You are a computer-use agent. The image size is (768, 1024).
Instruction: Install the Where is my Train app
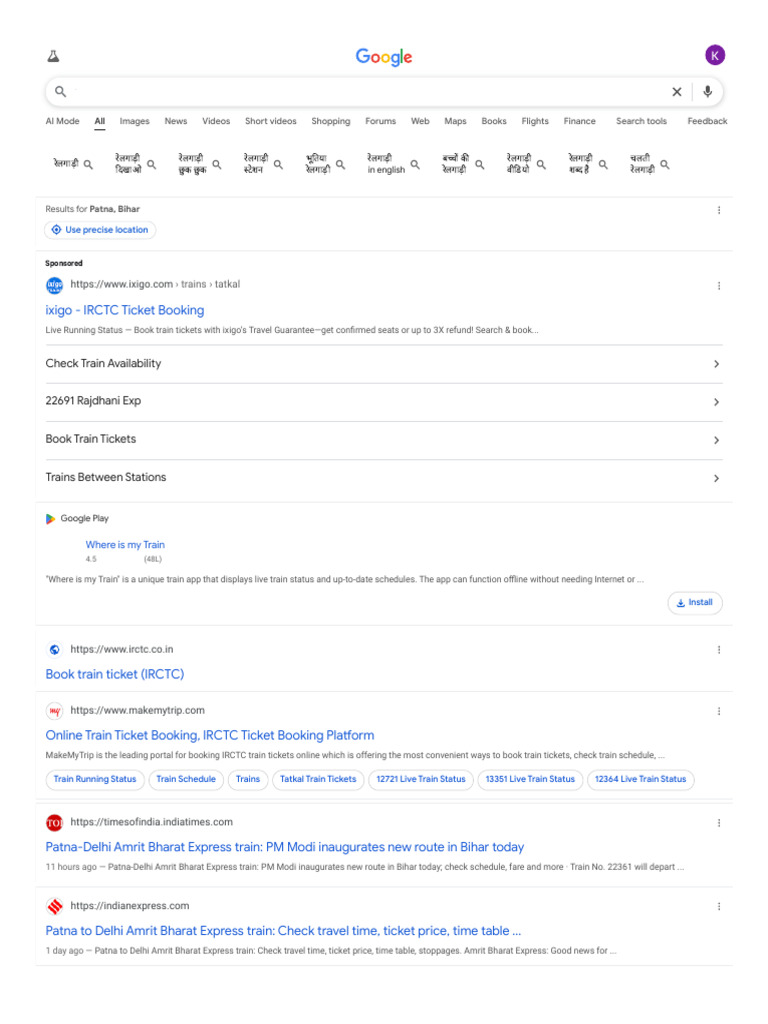coord(695,603)
